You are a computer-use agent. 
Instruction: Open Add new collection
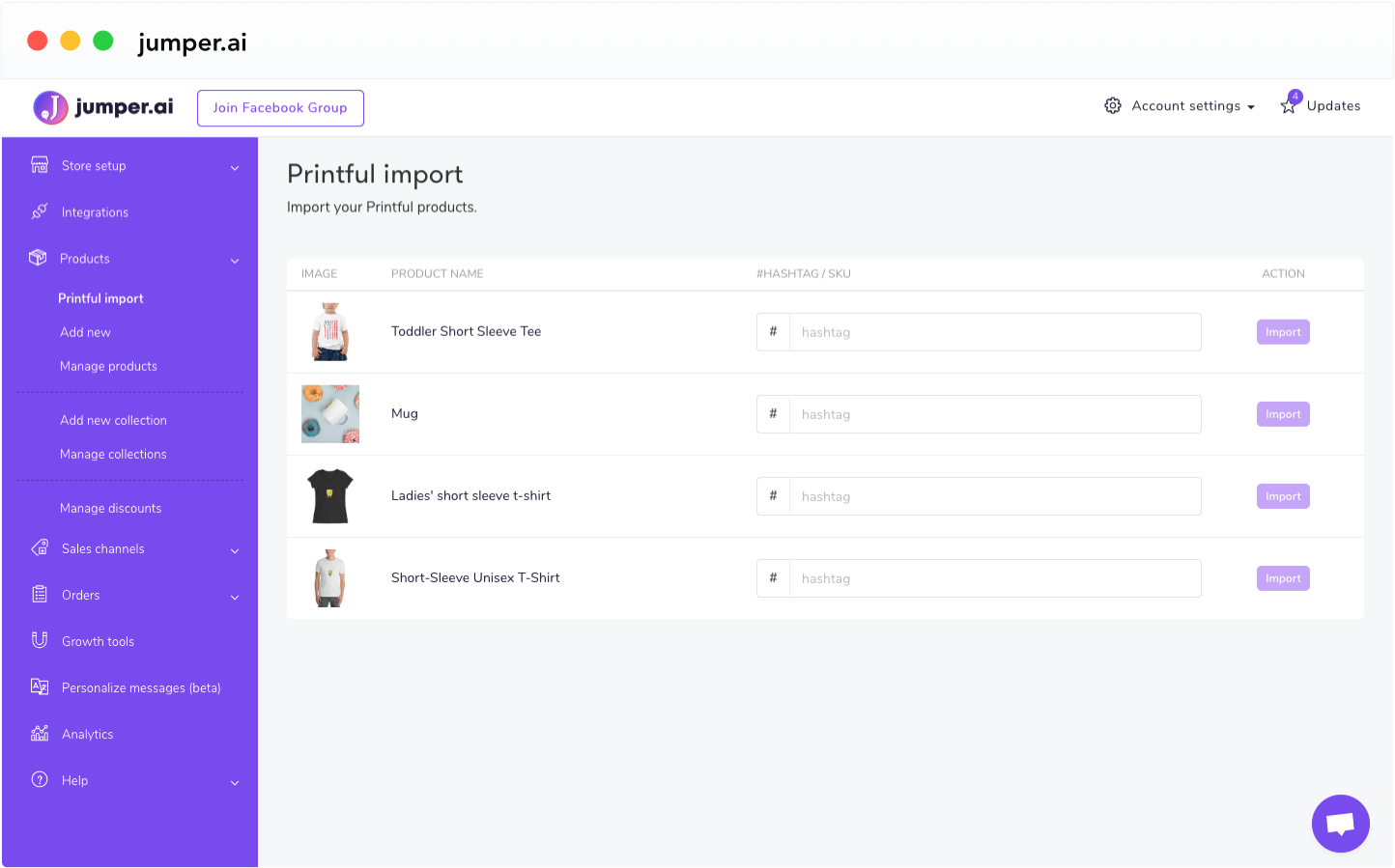(x=113, y=420)
